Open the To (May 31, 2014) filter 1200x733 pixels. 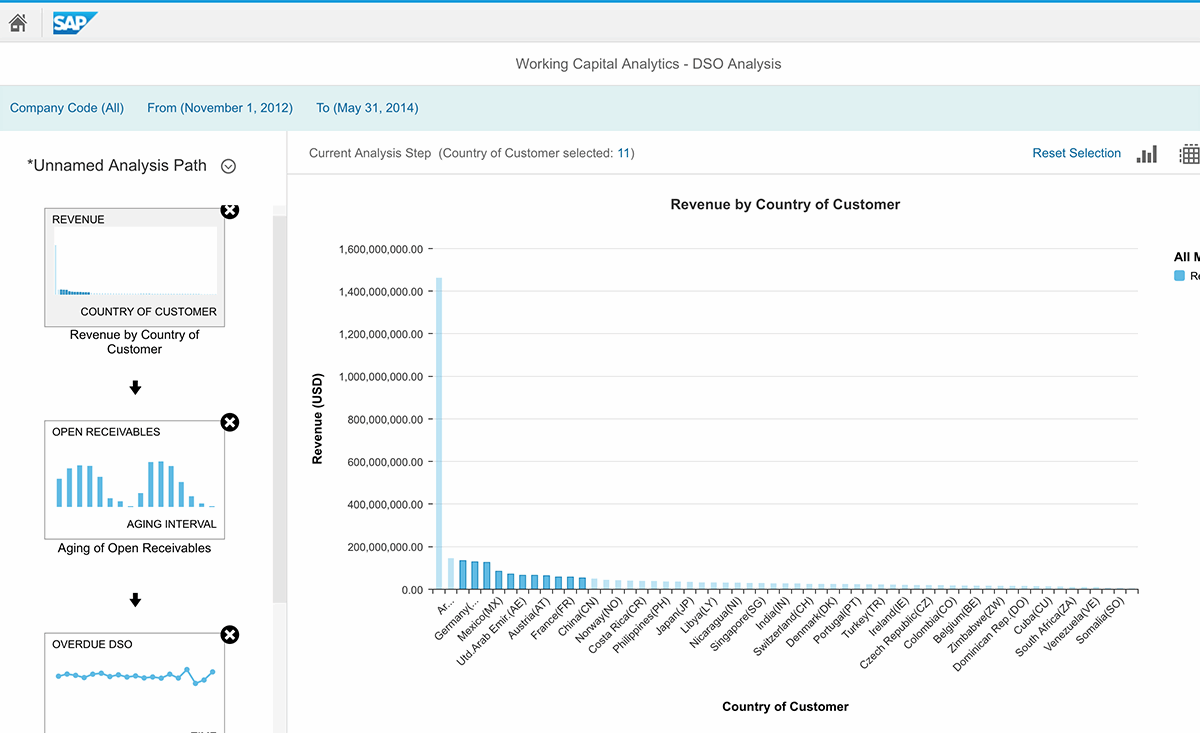click(367, 108)
